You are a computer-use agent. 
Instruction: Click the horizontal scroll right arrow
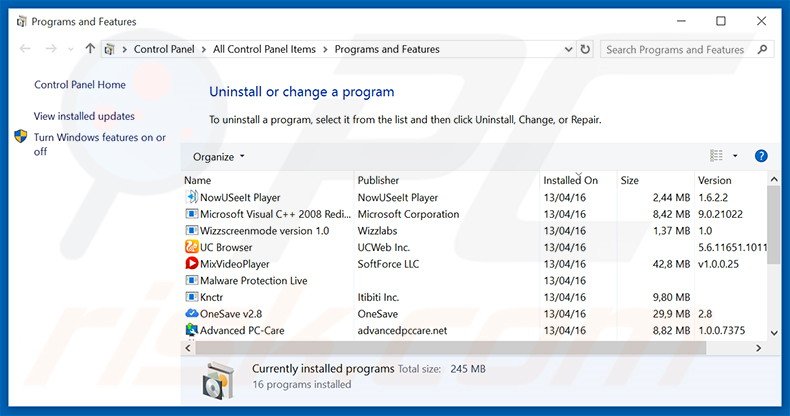coord(759,348)
